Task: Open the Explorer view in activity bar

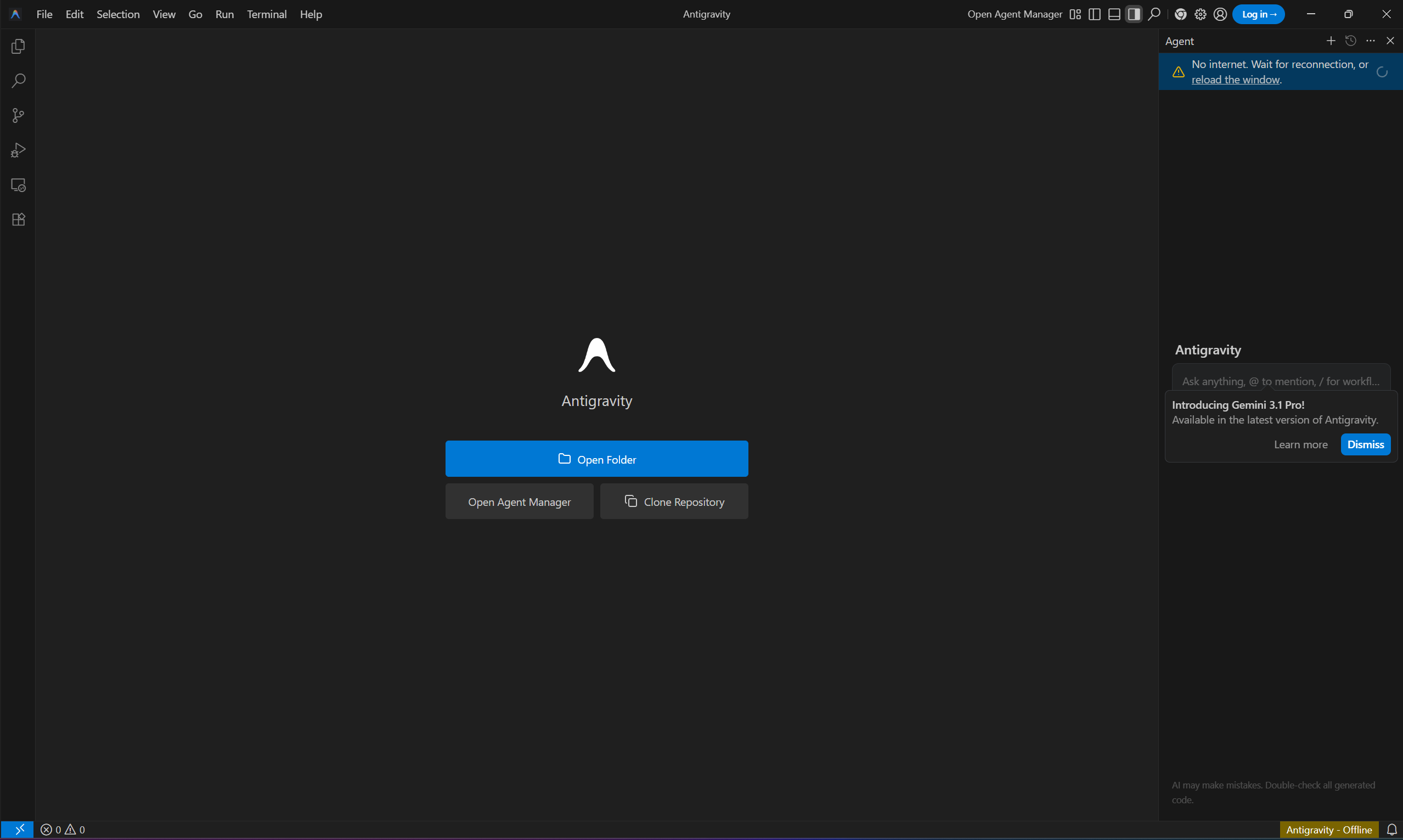Action: pyautogui.click(x=18, y=47)
